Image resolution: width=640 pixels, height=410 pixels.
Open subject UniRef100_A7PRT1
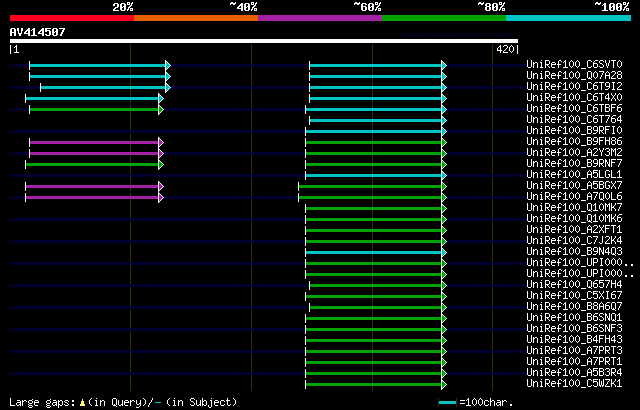tap(574, 362)
